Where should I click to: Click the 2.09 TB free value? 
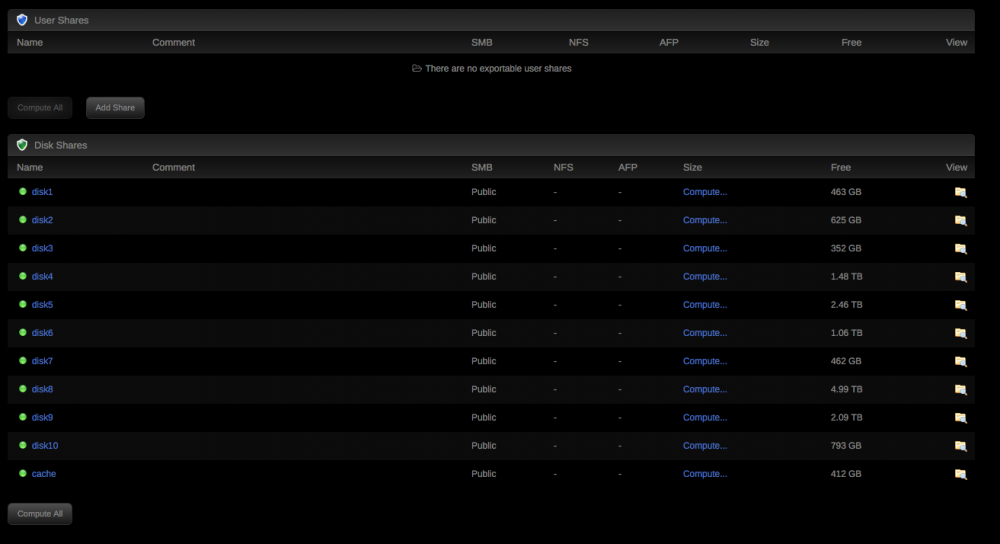(846, 417)
